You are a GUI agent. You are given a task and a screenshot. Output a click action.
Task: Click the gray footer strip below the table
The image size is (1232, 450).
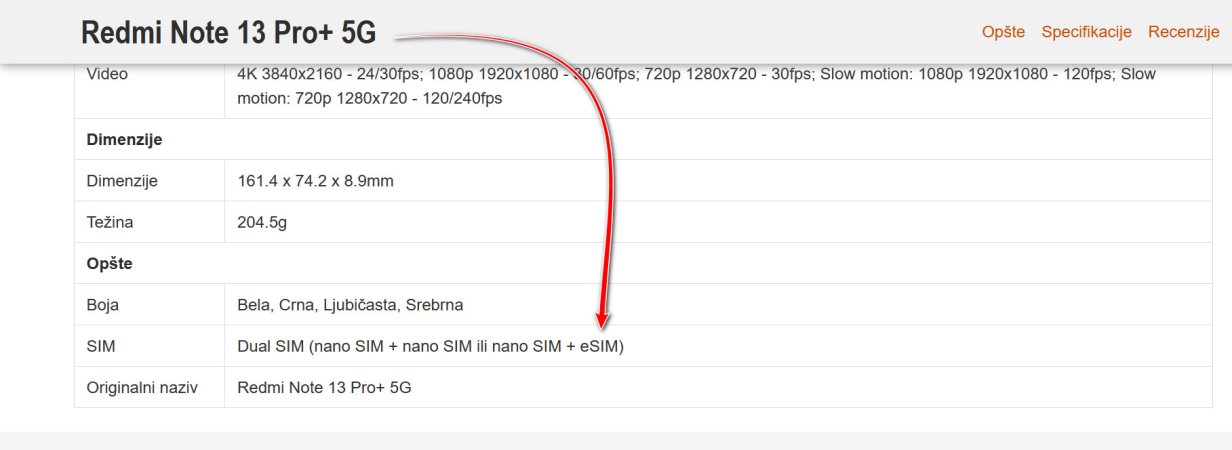616,441
